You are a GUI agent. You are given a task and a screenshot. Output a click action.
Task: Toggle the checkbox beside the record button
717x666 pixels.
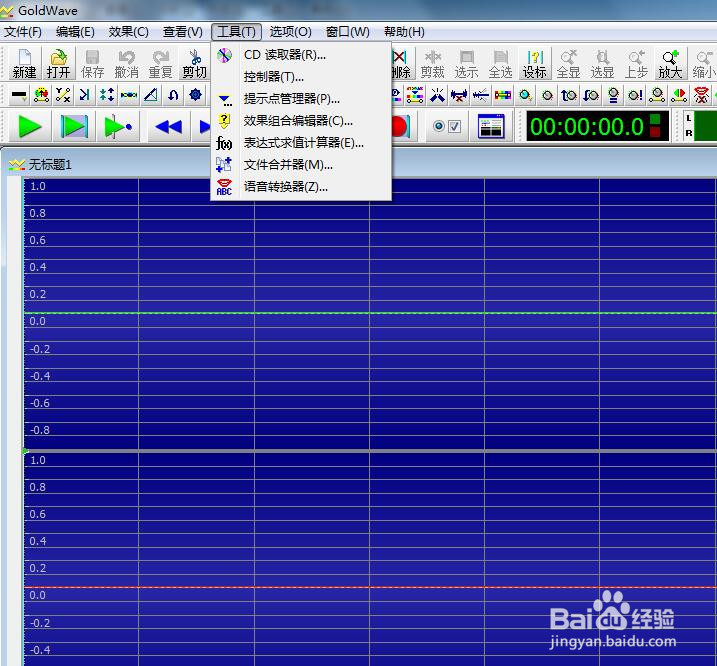pos(455,126)
